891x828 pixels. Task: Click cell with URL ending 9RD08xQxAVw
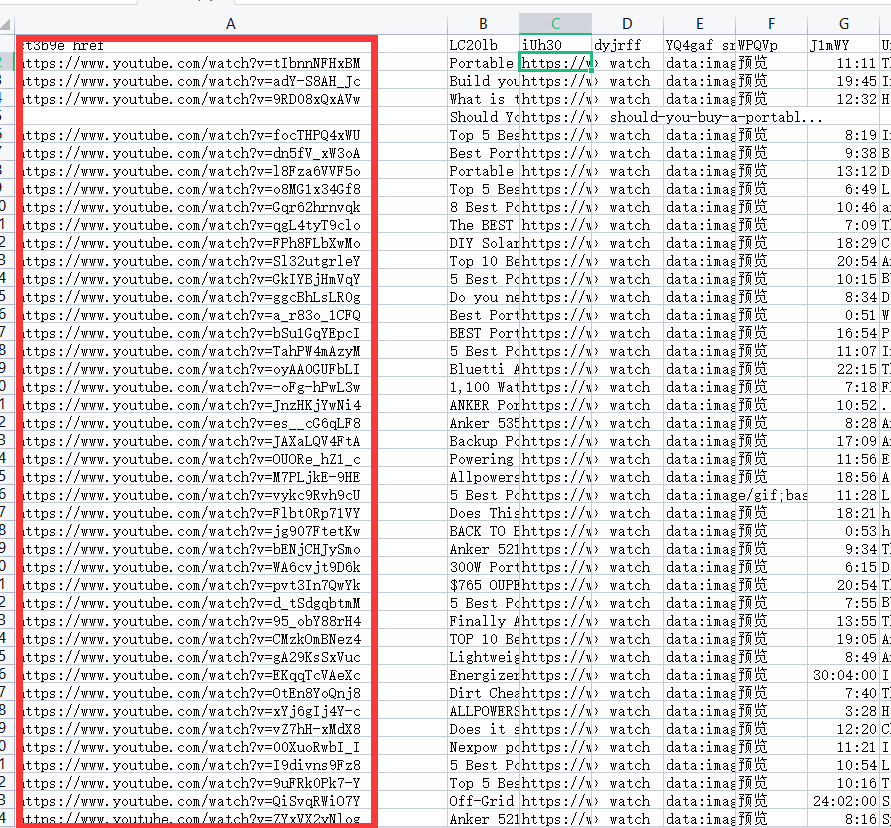tap(231, 99)
